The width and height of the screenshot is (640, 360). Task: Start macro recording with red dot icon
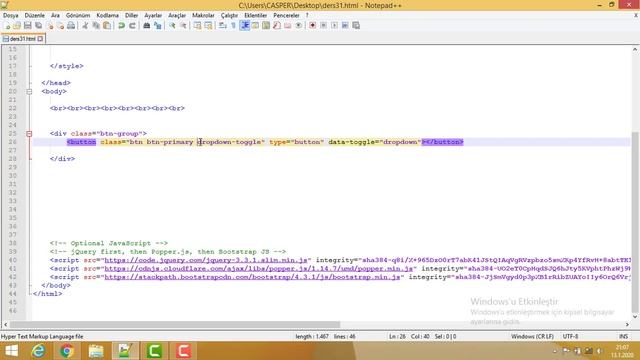[x=313, y=26]
